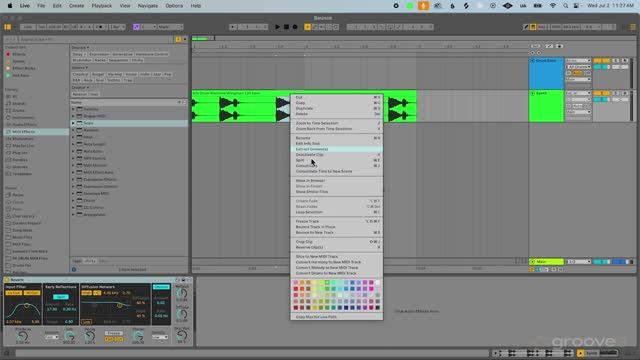Image resolution: width=640 pixels, height=360 pixels.
Task: Choose Bounce to New Track
Action: click(337, 232)
